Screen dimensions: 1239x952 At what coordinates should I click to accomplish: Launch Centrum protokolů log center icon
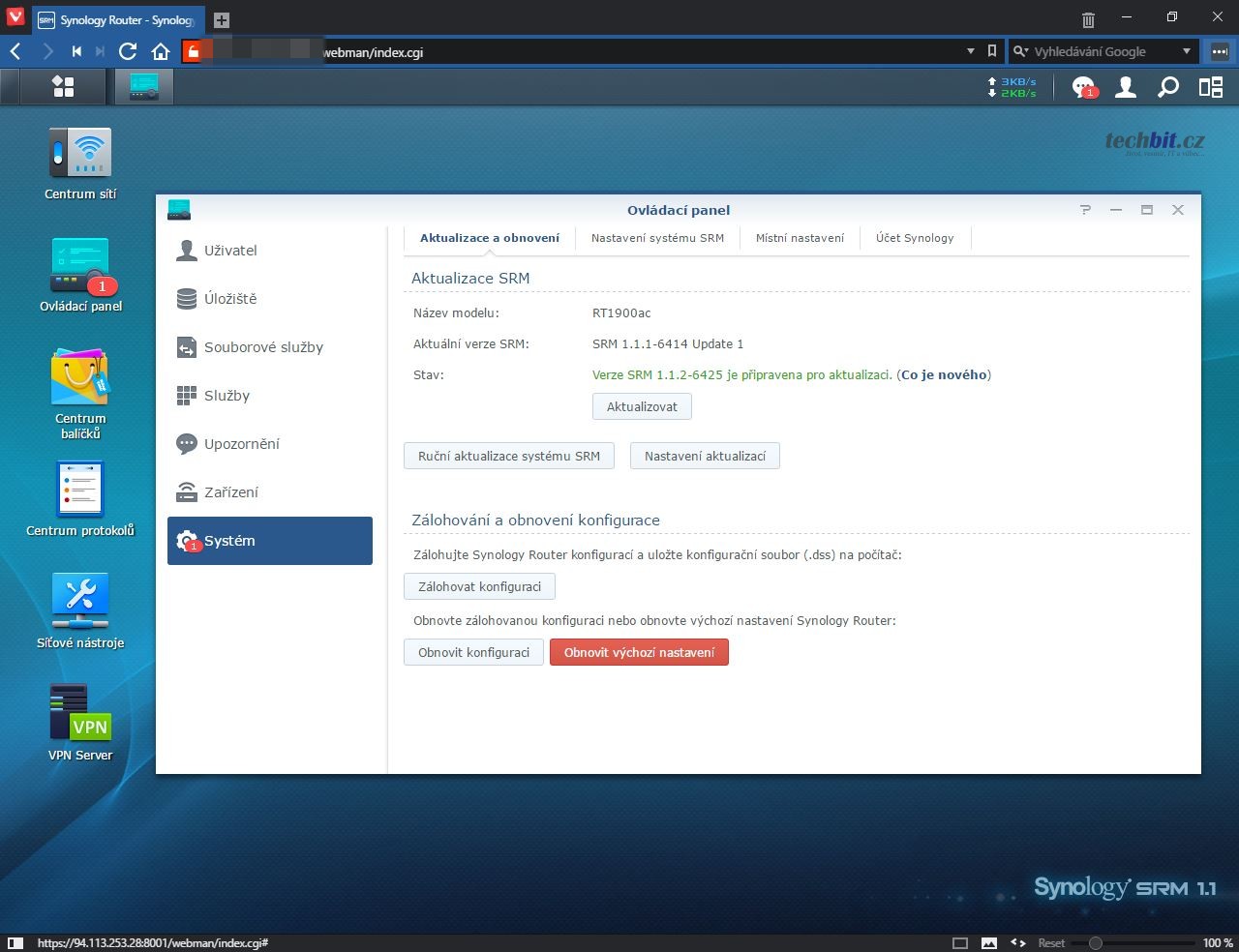click(x=80, y=491)
